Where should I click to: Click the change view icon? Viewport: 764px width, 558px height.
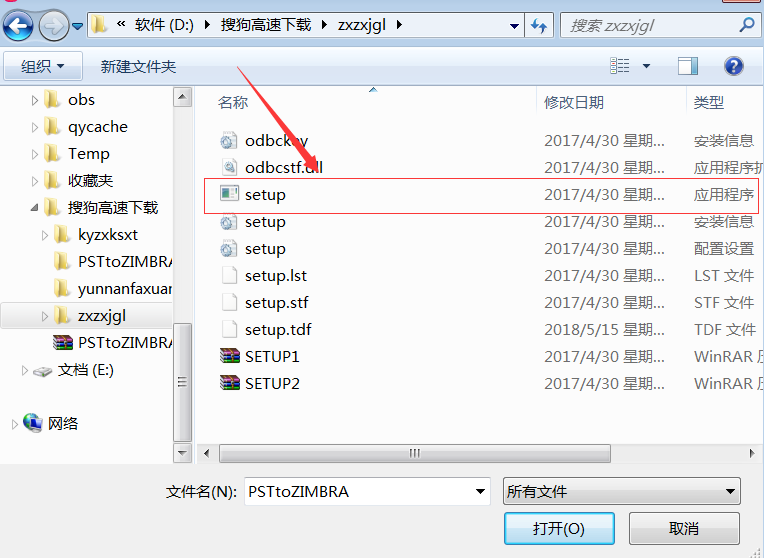point(620,66)
